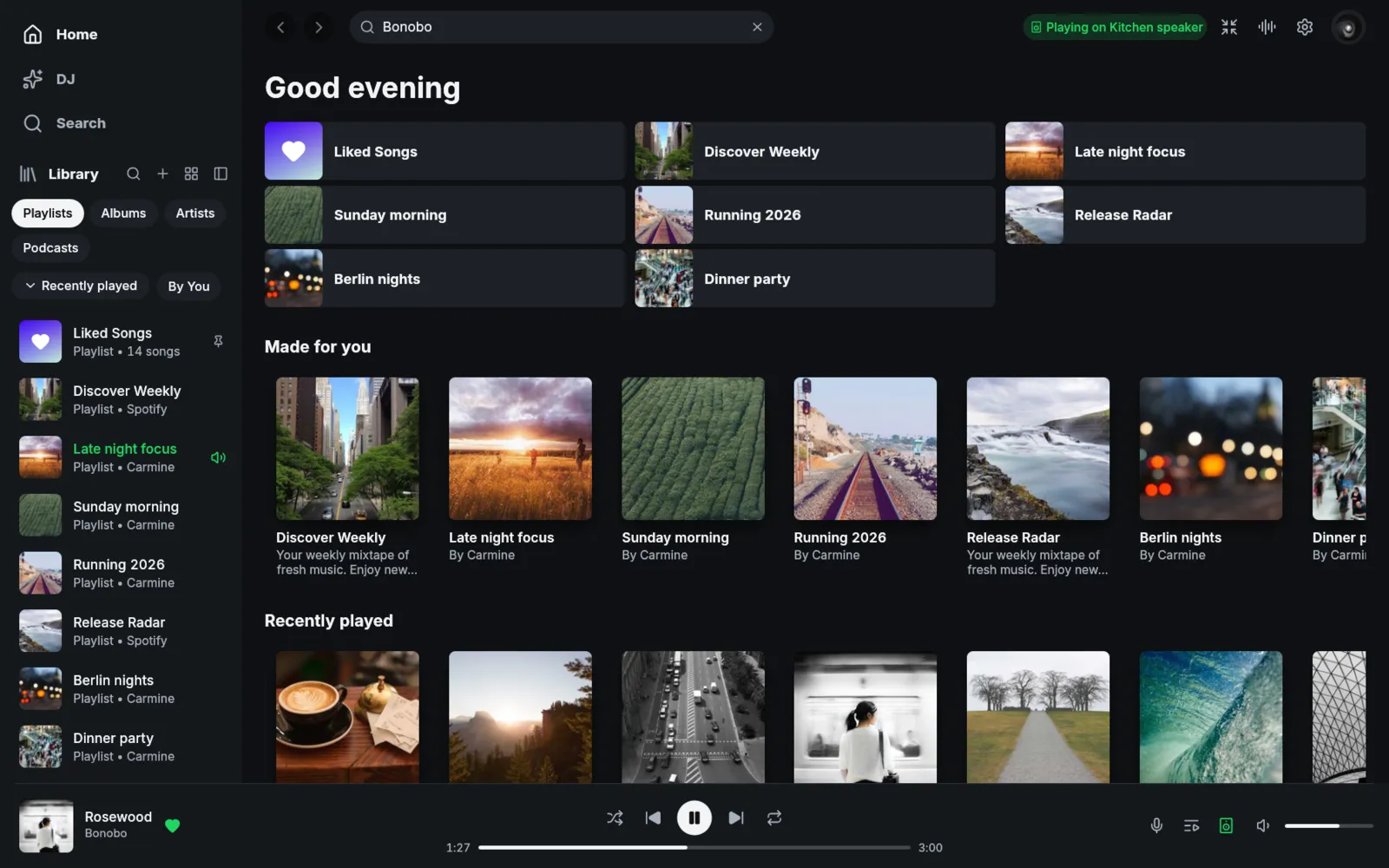1389x868 pixels.
Task: Open Running 2026 shortcut tile
Action: pyautogui.click(x=815, y=214)
